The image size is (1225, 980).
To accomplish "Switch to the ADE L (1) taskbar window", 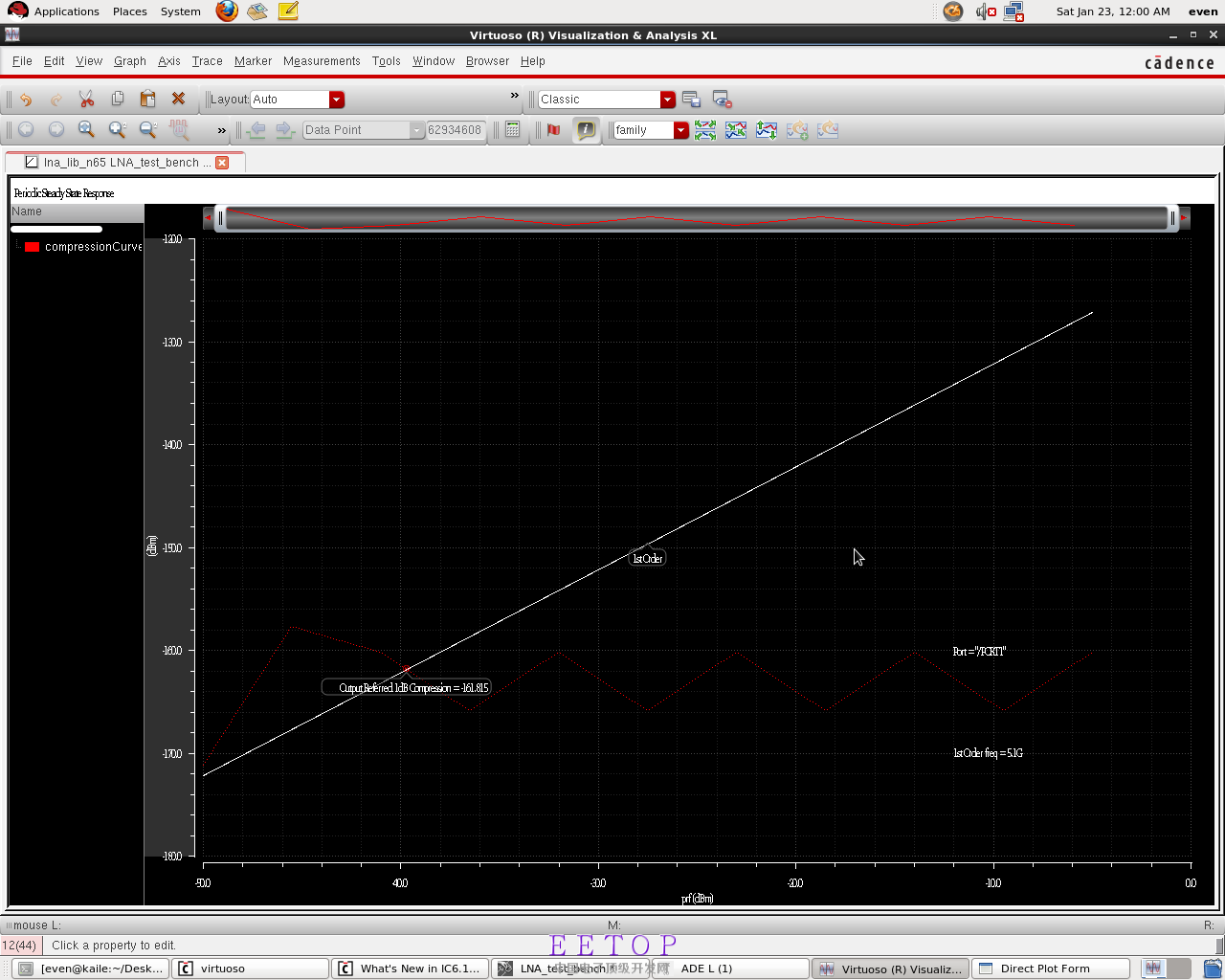I will pyautogui.click(x=731, y=969).
